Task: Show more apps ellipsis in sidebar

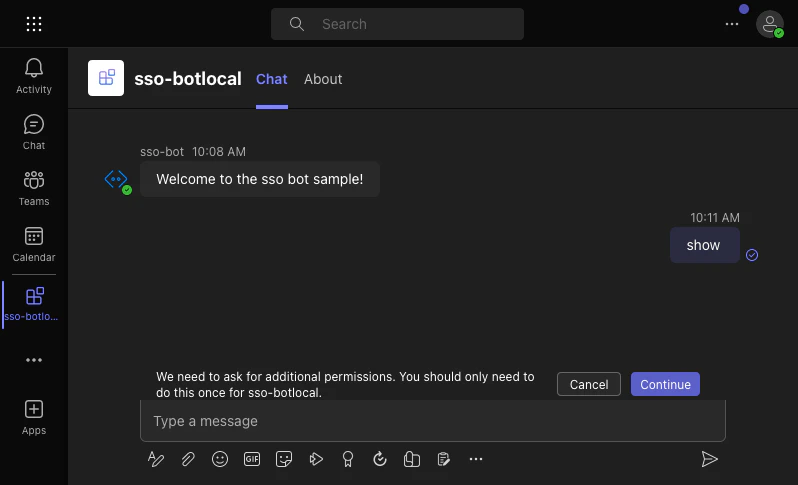Action: tap(34, 360)
